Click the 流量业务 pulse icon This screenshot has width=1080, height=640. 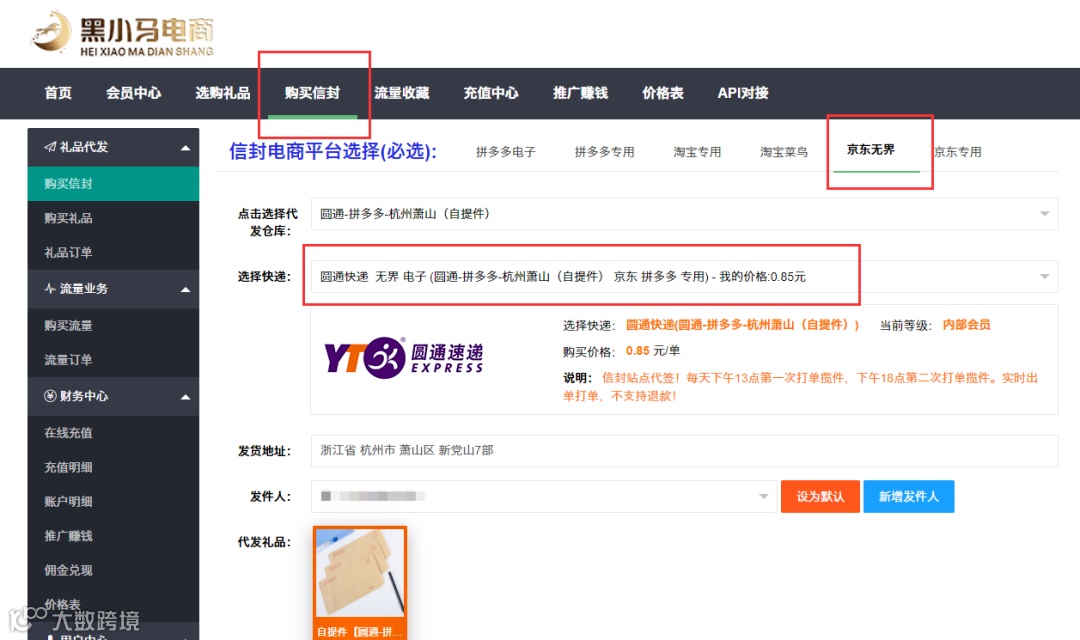[x=50, y=289]
